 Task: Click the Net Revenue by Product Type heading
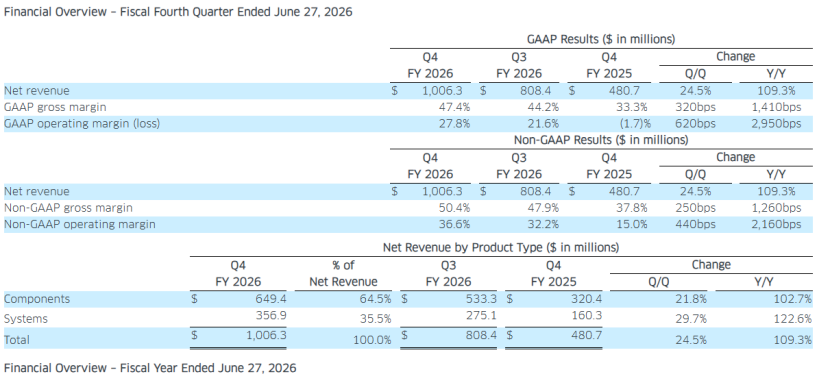[501, 248]
